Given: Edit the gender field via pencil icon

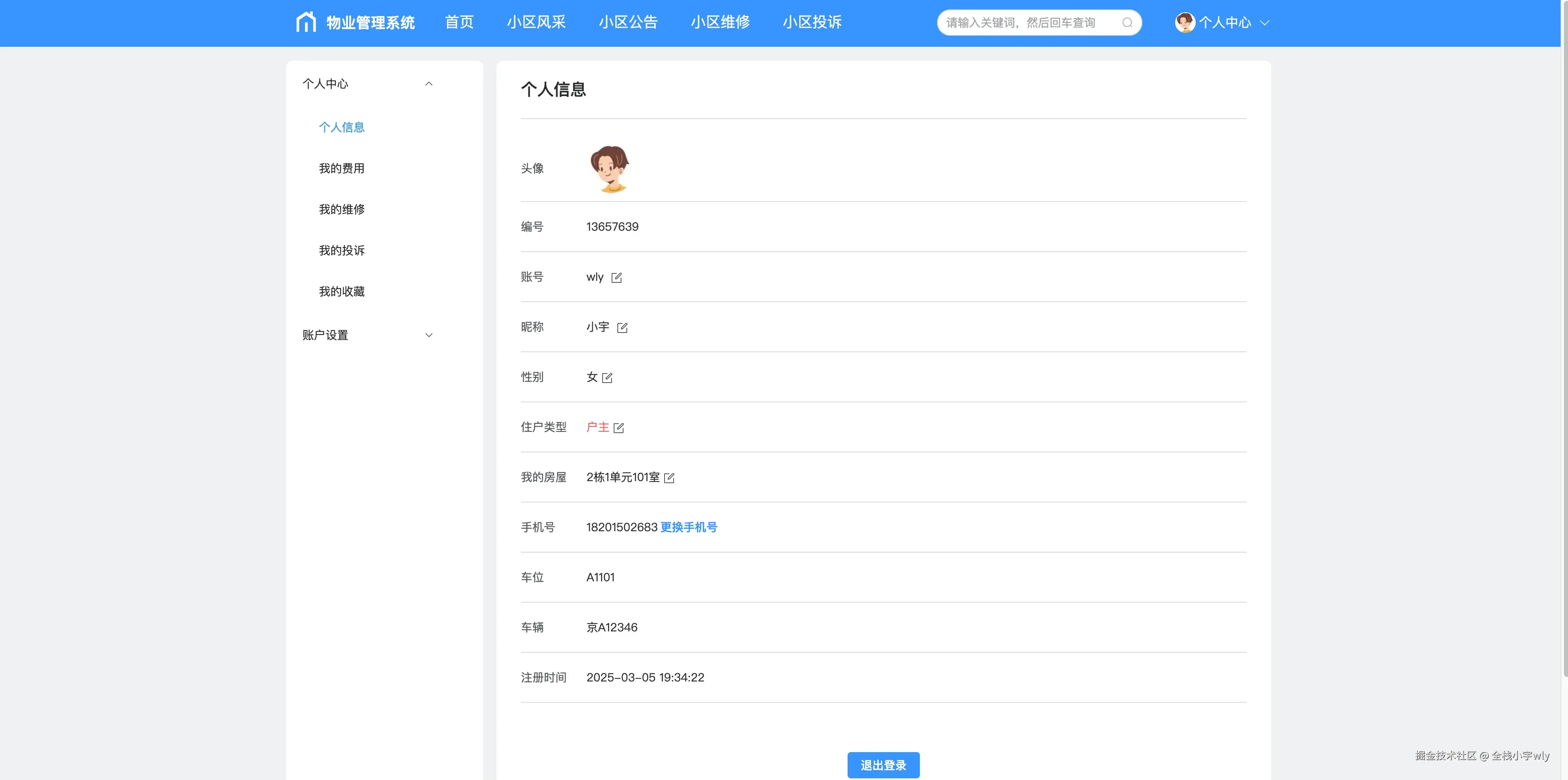Looking at the screenshot, I should (x=607, y=378).
